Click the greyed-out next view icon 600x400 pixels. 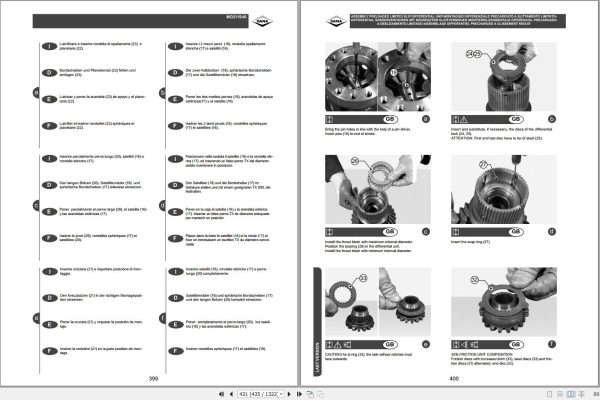321,394
